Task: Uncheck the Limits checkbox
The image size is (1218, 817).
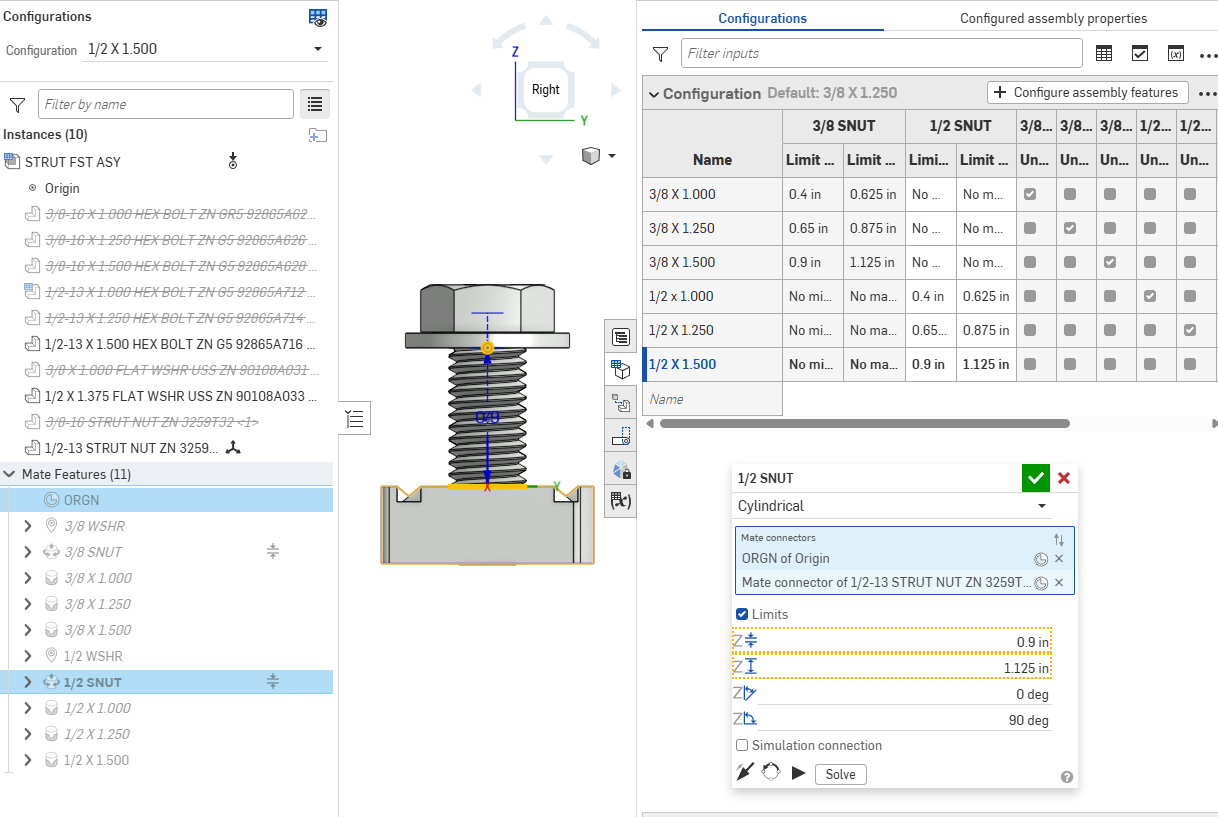Action: (x=742, y=614)
